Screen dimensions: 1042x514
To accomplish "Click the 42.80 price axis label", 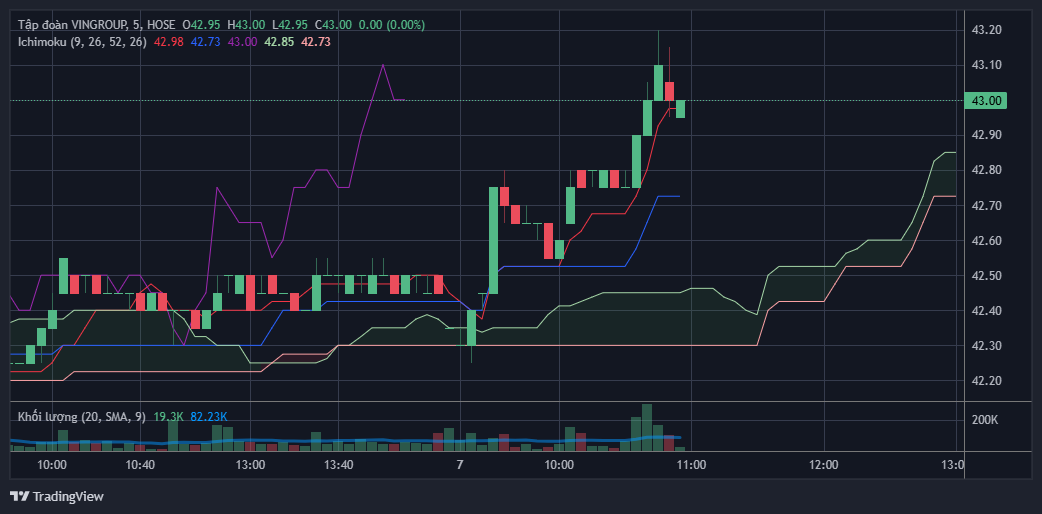I will click(986, 170).
